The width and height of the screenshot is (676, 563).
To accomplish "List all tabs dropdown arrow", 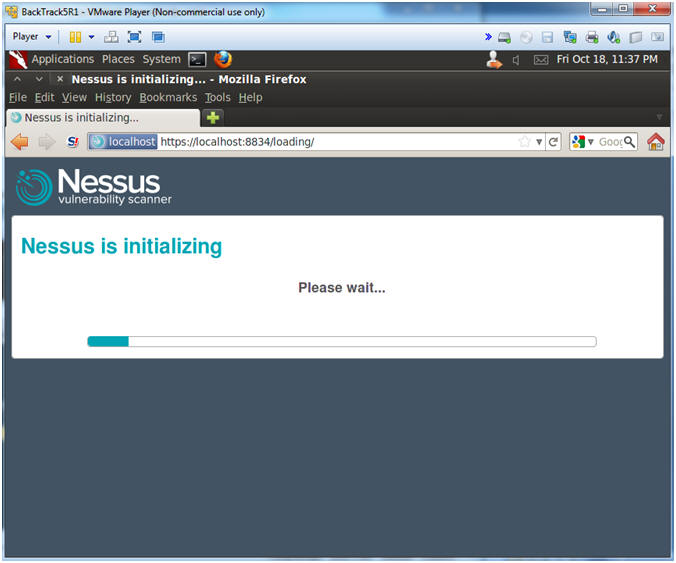I will (x=659, y=117).
